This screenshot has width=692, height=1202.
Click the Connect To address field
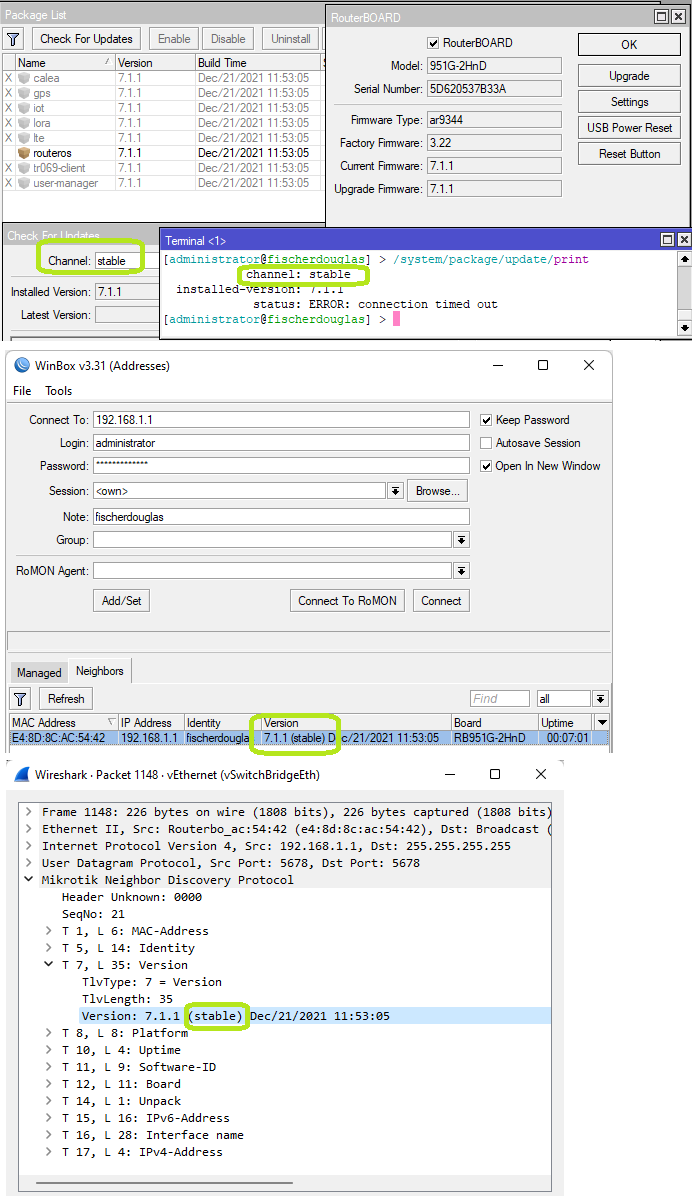(x=281, y=420)
